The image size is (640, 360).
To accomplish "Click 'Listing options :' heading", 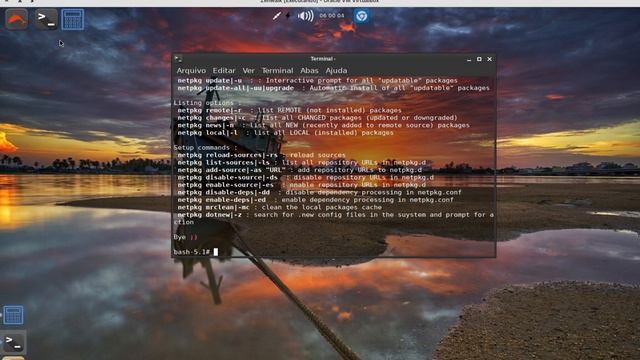I will click(x=207, y=103).
